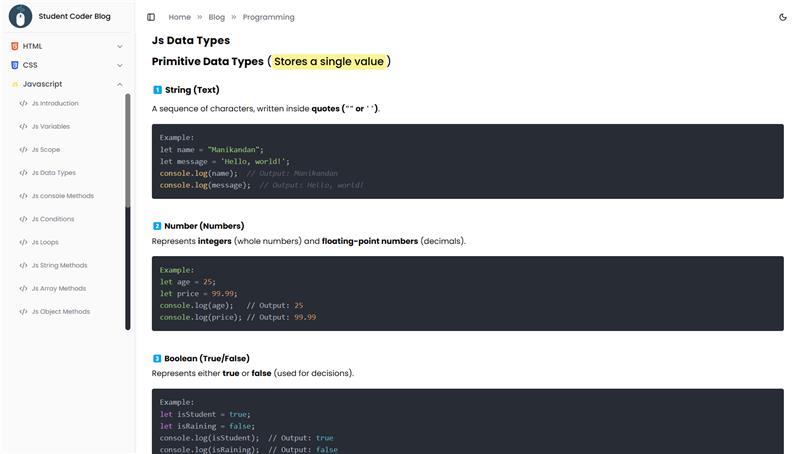
Task: Click the number 1 badge by String
Action: (157, 90)
